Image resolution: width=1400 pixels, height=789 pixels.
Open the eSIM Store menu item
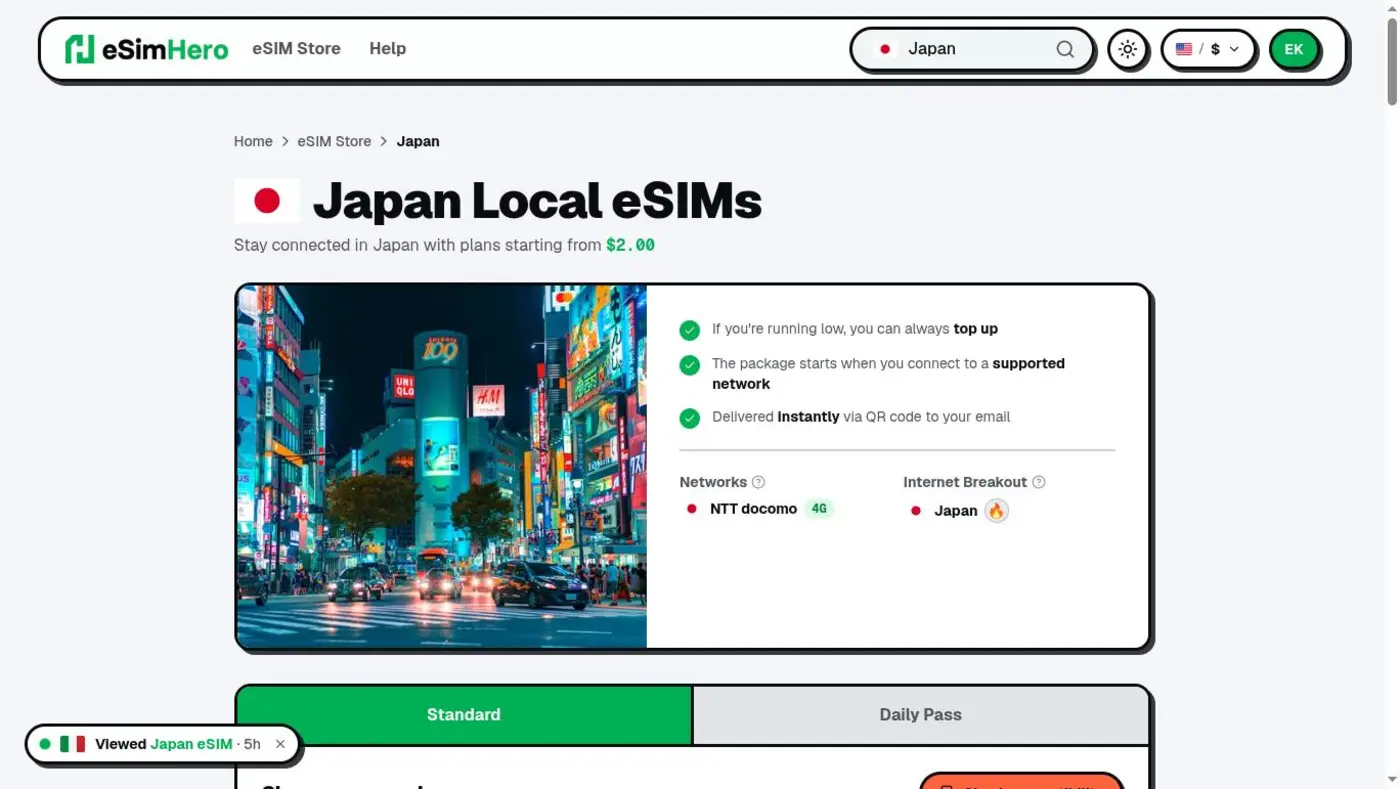[296, 49]
